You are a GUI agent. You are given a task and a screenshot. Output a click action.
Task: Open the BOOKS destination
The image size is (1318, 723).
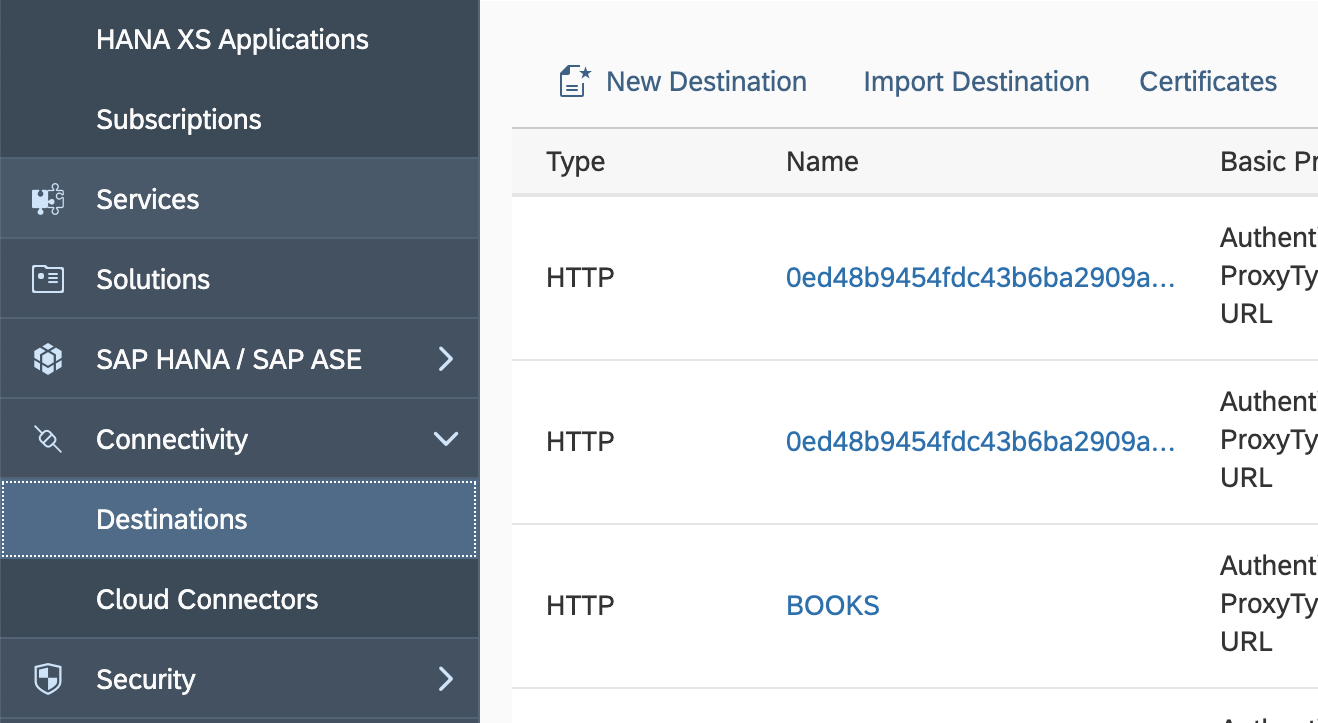832,604
